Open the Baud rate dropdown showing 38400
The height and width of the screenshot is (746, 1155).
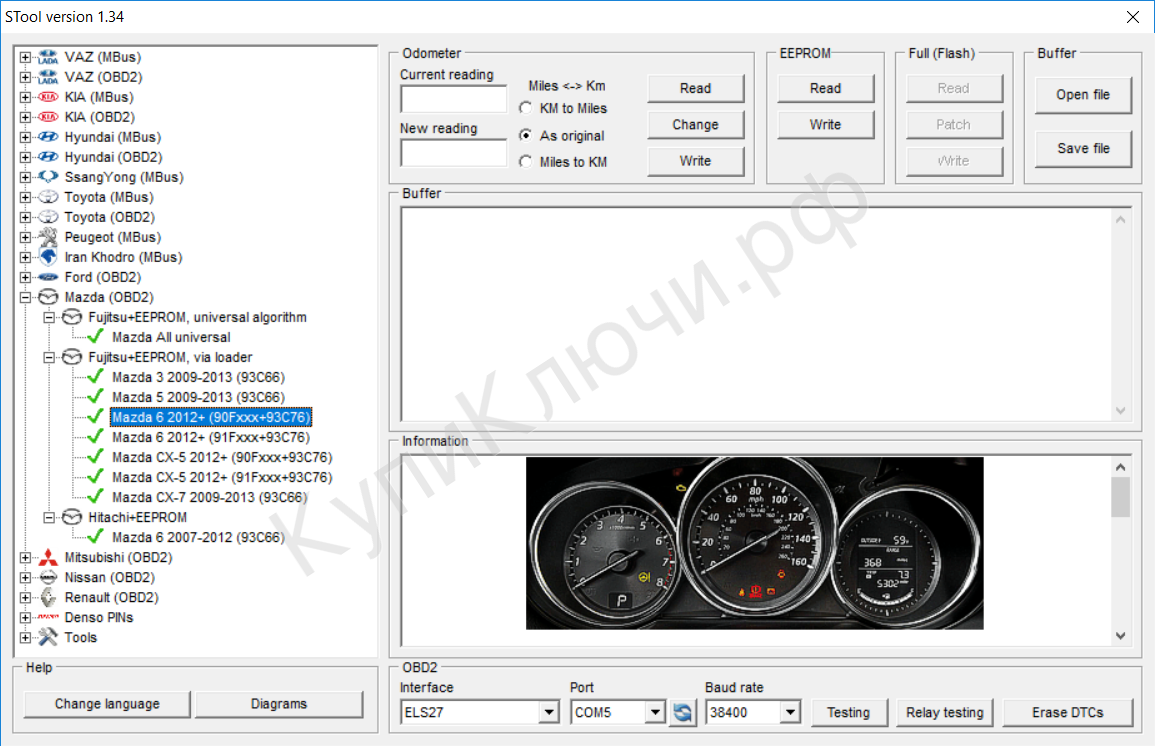(791, 713)
